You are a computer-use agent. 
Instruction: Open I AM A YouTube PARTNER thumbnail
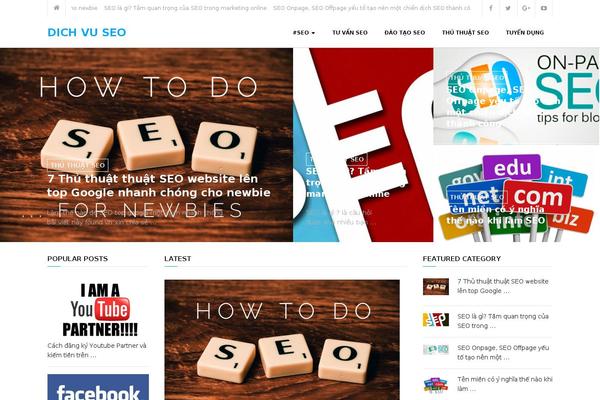point(99,310)
